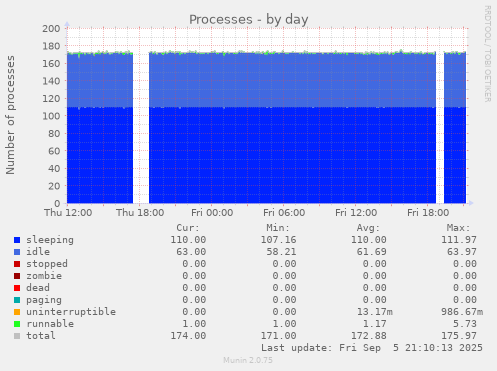Click the uninterruptible legend color swatch

[x=17, y=312]
